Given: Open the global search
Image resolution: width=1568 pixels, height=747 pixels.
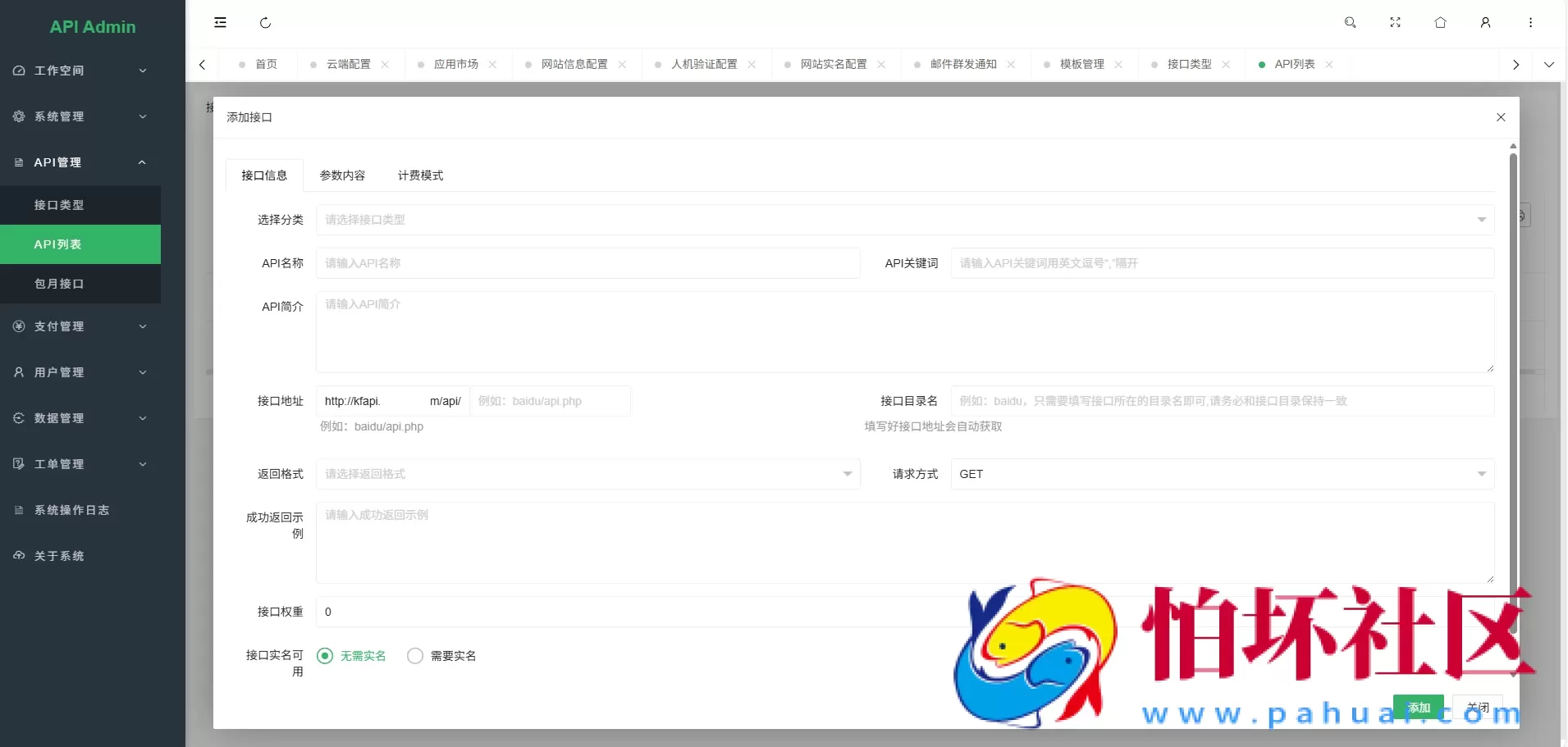Looking at the screenshot, I should 1350,22.
